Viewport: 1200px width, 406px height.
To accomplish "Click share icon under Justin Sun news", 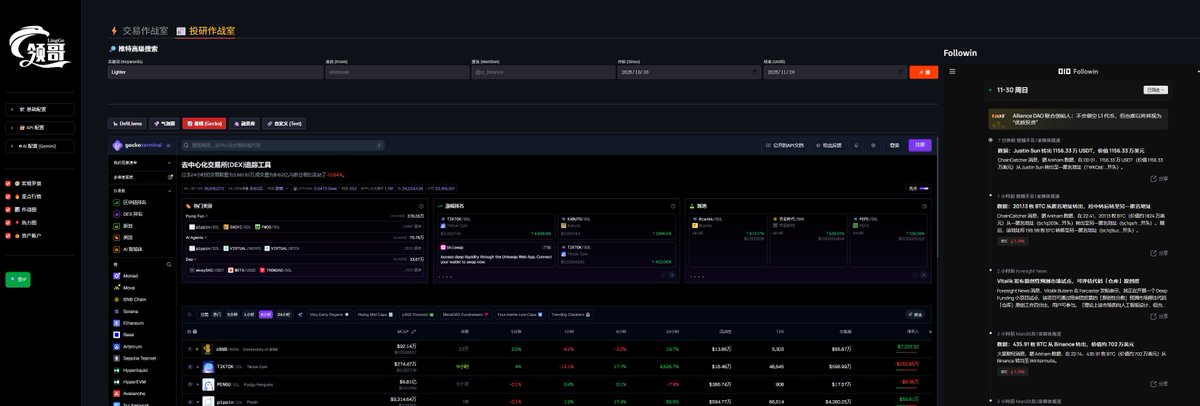I will click(x=1153, y=178).
